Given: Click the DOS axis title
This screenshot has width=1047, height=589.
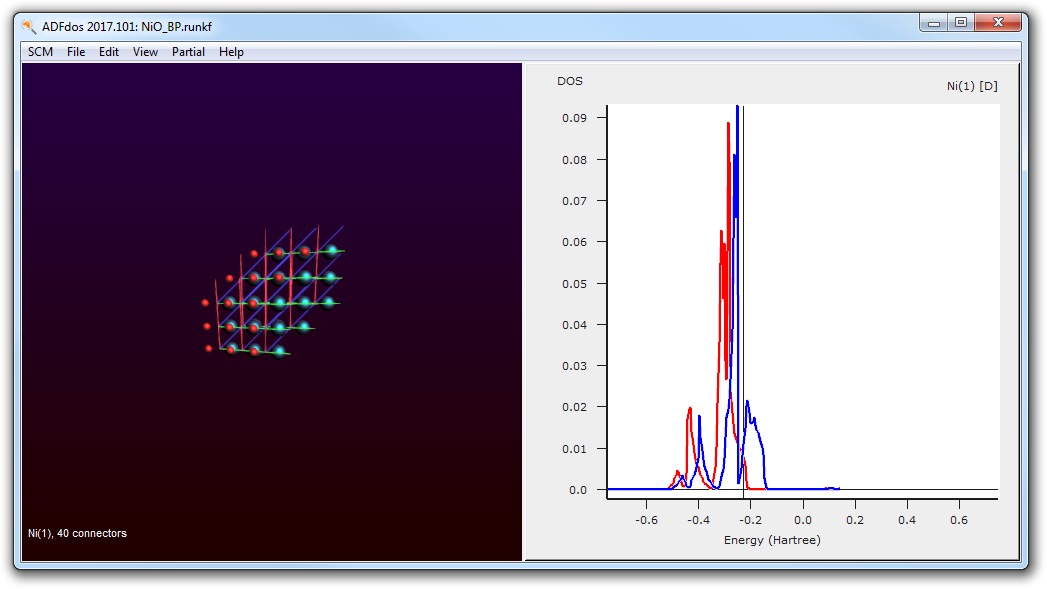Looking at the screenshot, I should coord(570,81).
